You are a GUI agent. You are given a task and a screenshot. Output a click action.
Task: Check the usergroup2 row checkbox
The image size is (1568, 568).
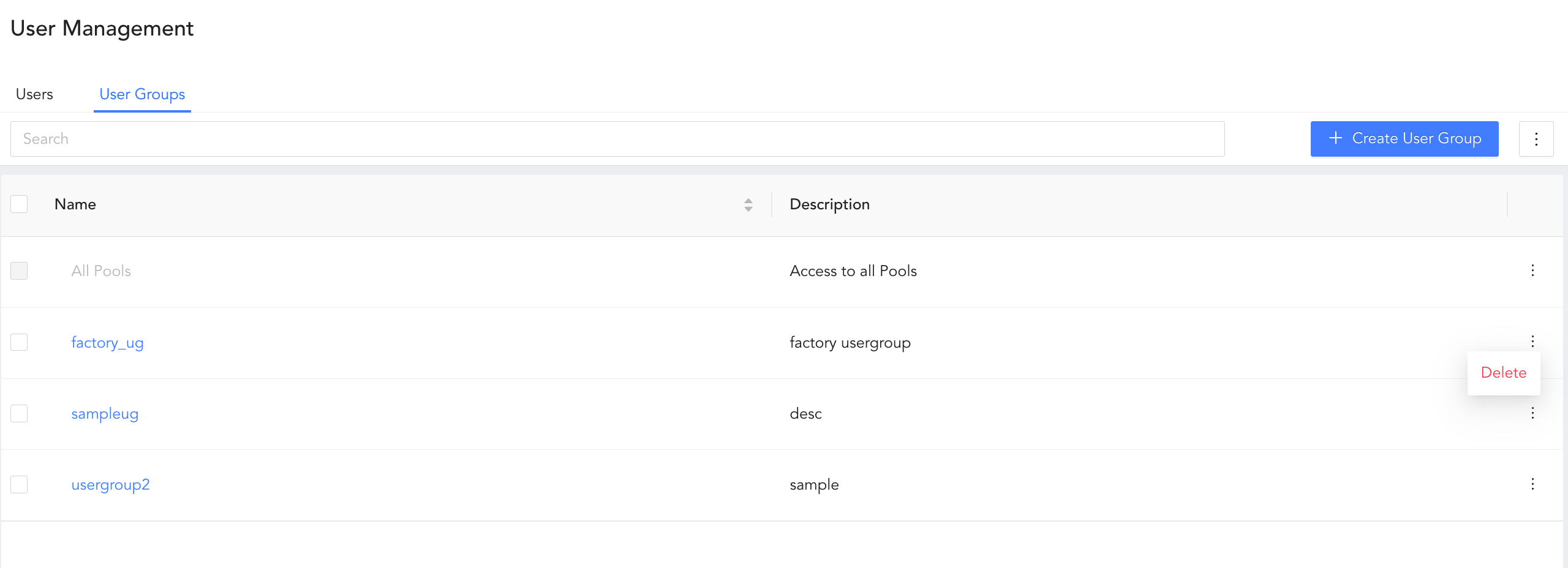(19, 484)
